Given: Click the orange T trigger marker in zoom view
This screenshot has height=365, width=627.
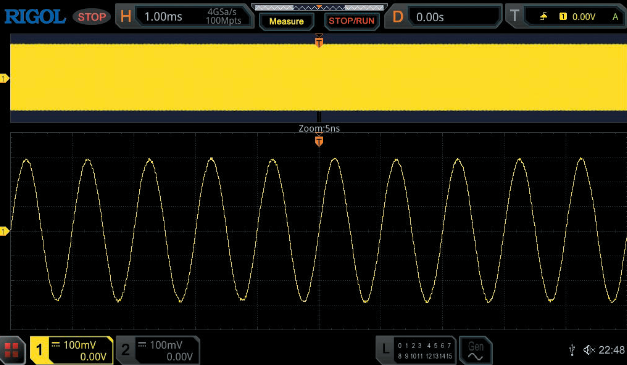Looking at the screenshot, I should click(319, 141).
